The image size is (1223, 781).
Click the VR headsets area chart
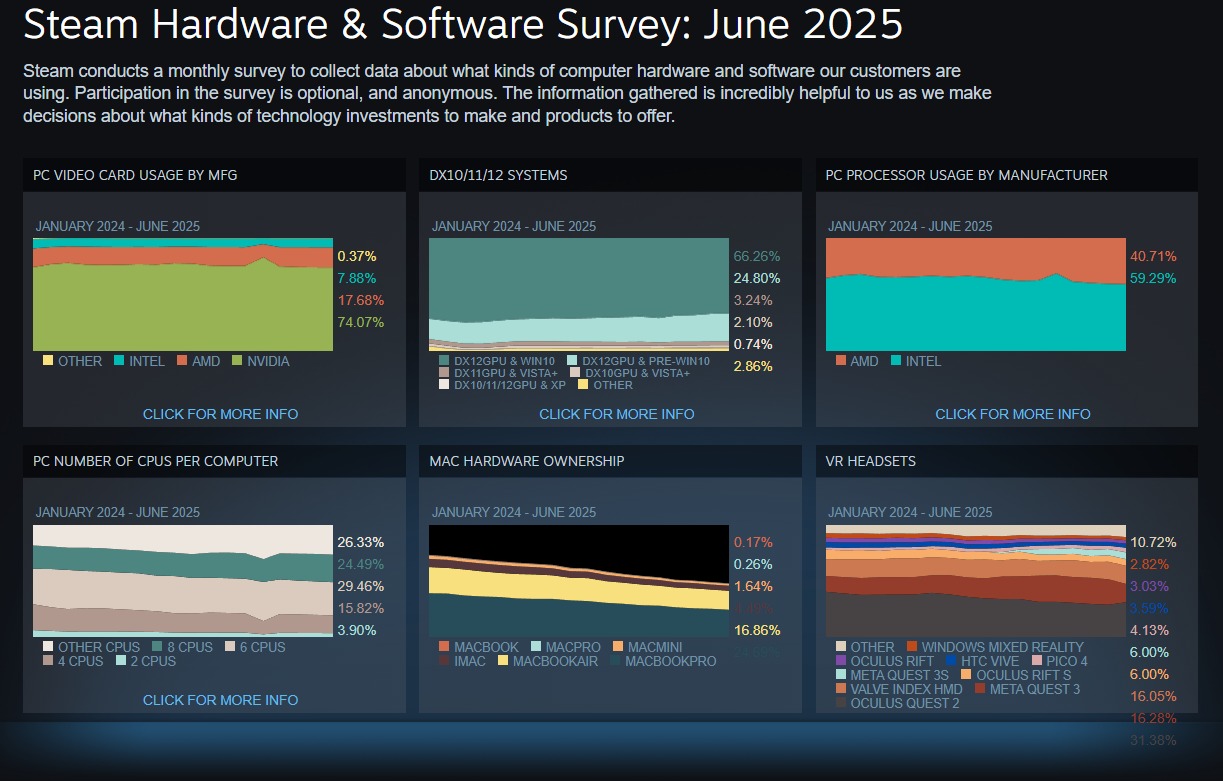click(x=976, y=580)
